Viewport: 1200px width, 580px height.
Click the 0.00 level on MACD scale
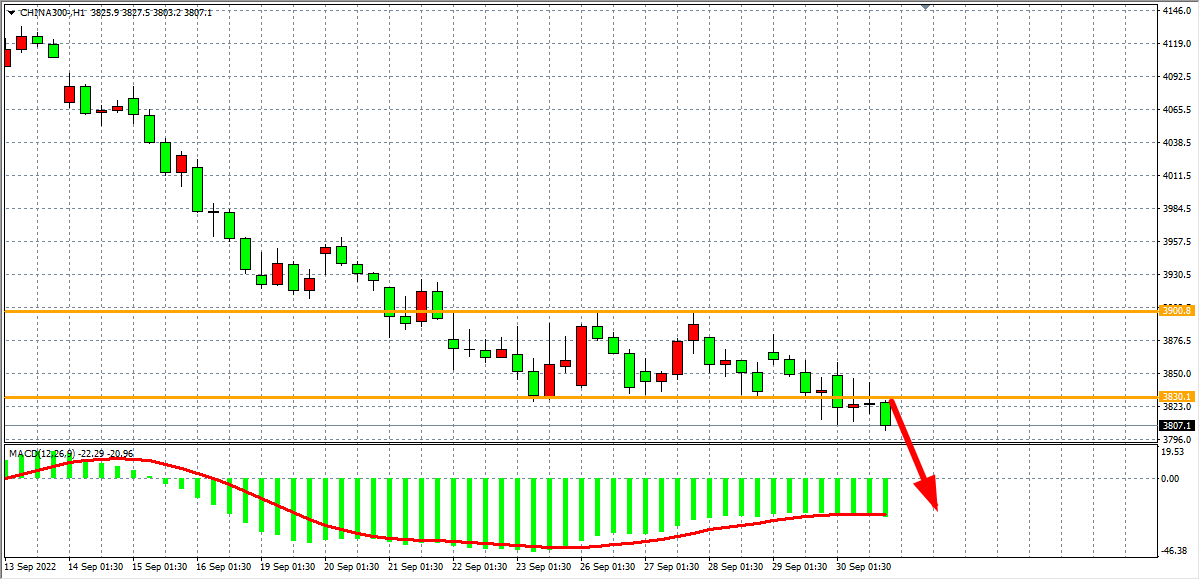[x=1170, y=478]
